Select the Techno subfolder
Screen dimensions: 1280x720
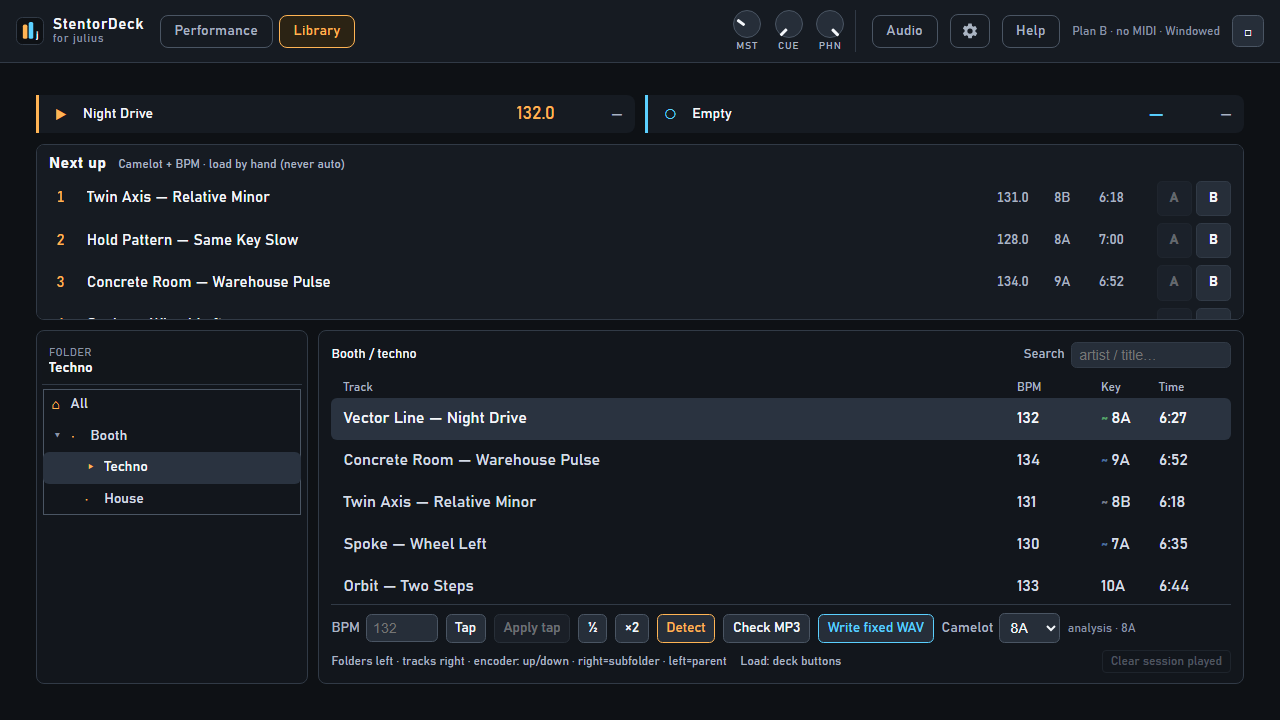172,467
